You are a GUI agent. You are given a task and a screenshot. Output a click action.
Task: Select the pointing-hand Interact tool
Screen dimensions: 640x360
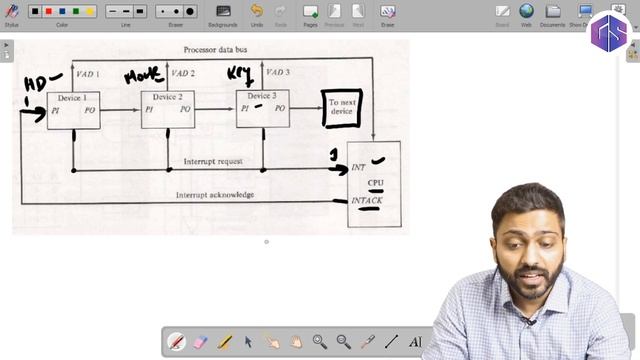click(x=272, y=342)
